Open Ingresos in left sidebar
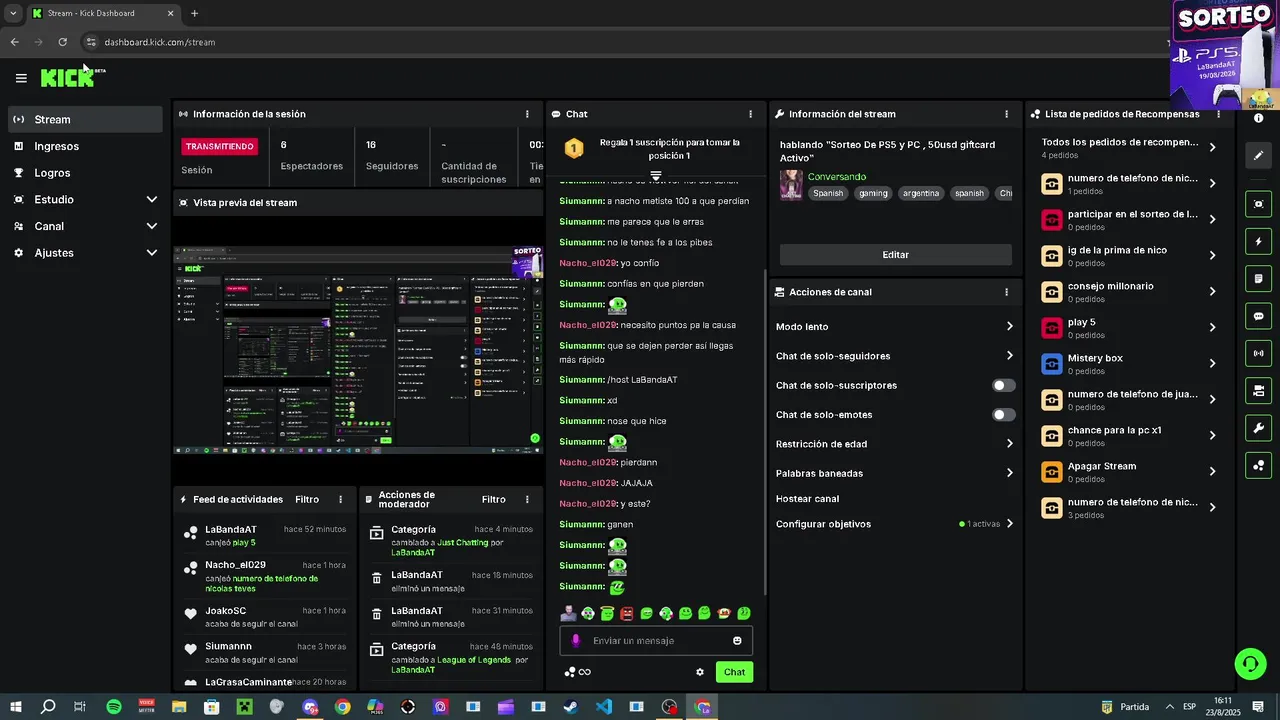The height and width of the screenshot is (720, 1280). click(85, 146)
